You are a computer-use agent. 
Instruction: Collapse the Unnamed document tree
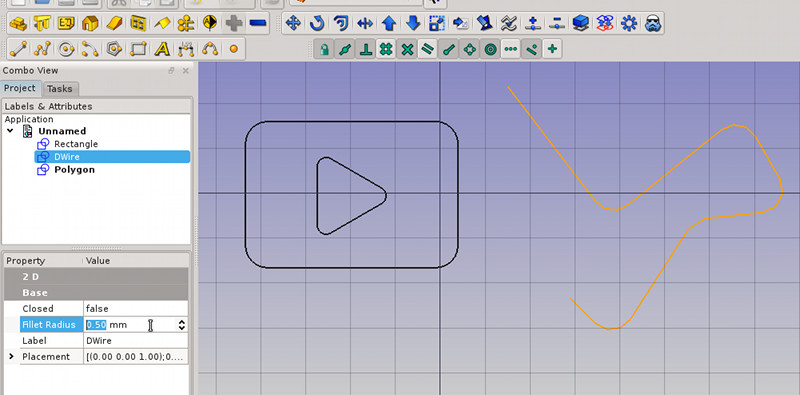pos(10,131)
